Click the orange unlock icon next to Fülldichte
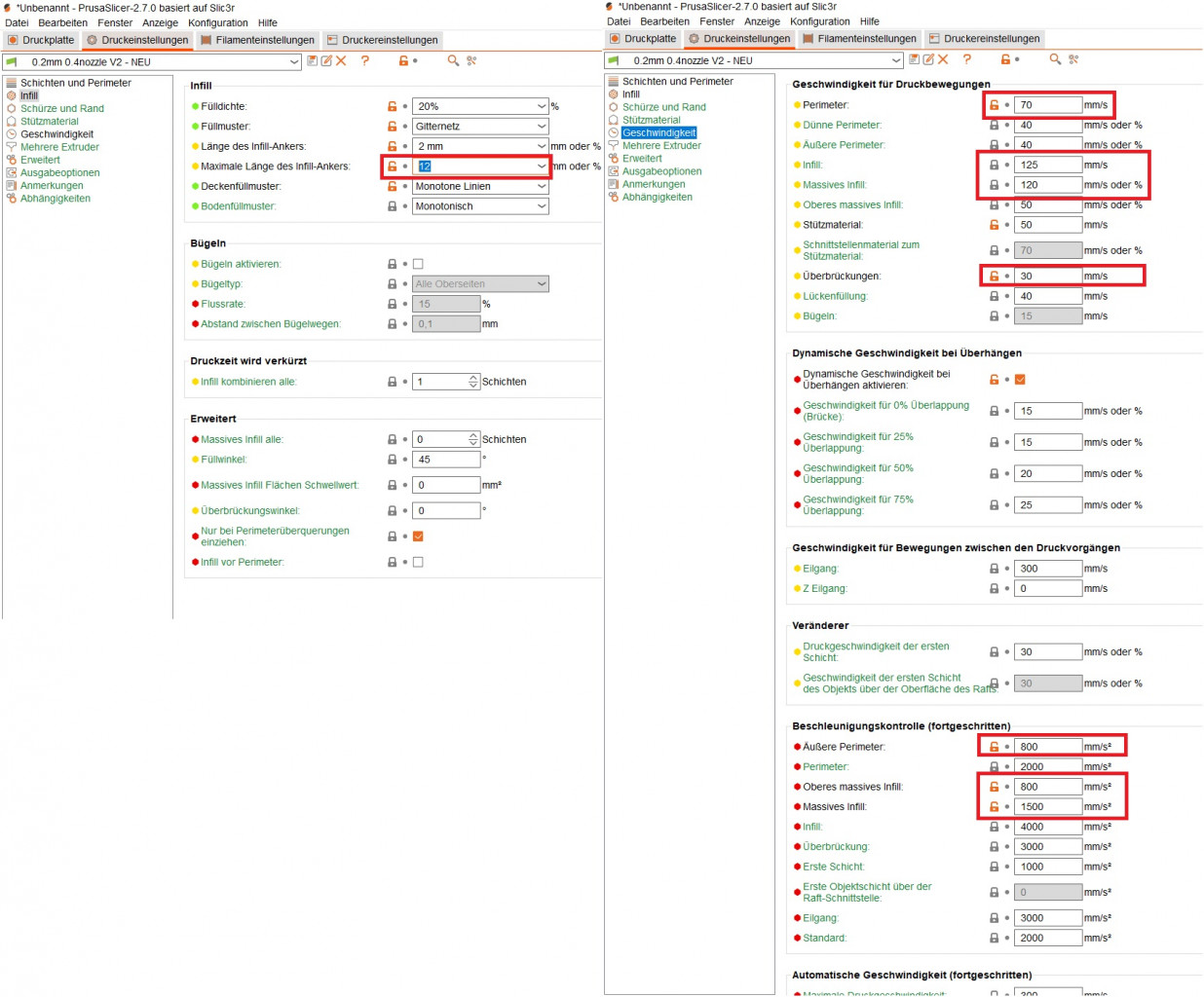1204x997 pixels. [393, 107]
